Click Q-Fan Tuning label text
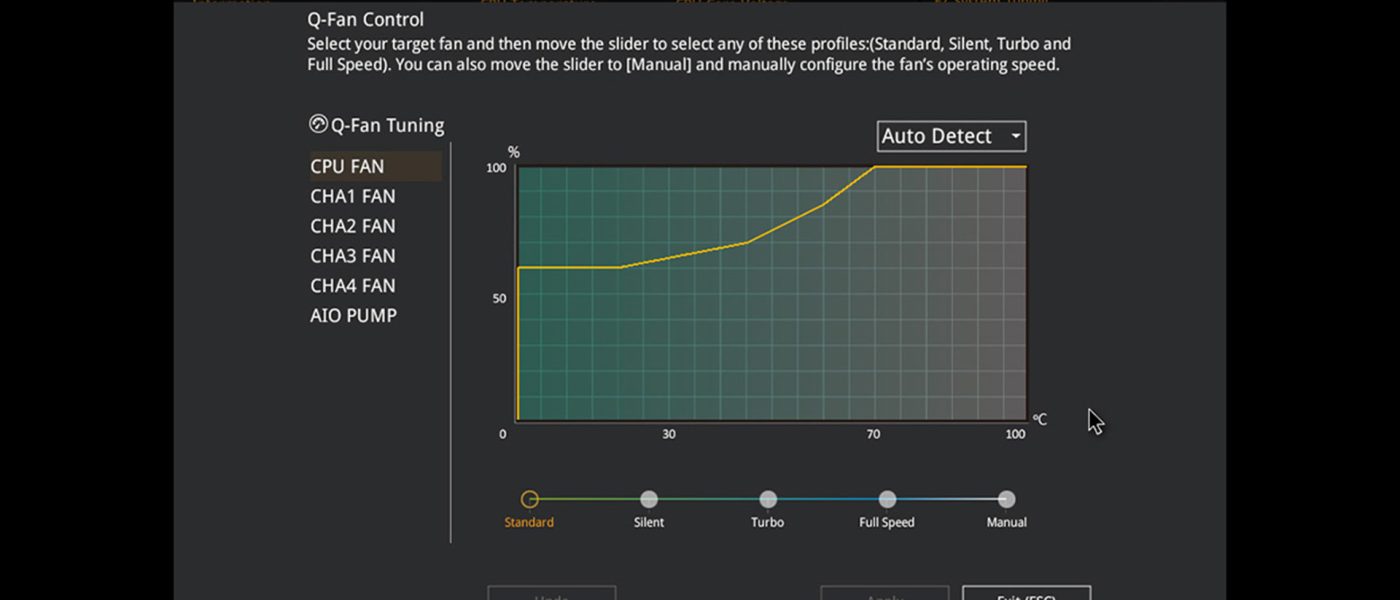This screenshot has height=600, width=1400. pos(388,126)
